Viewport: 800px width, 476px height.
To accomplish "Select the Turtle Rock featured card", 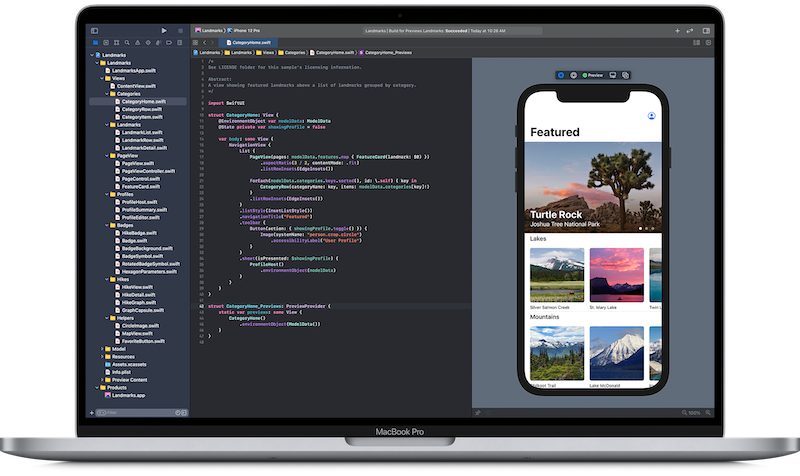I will pos(593,187).
